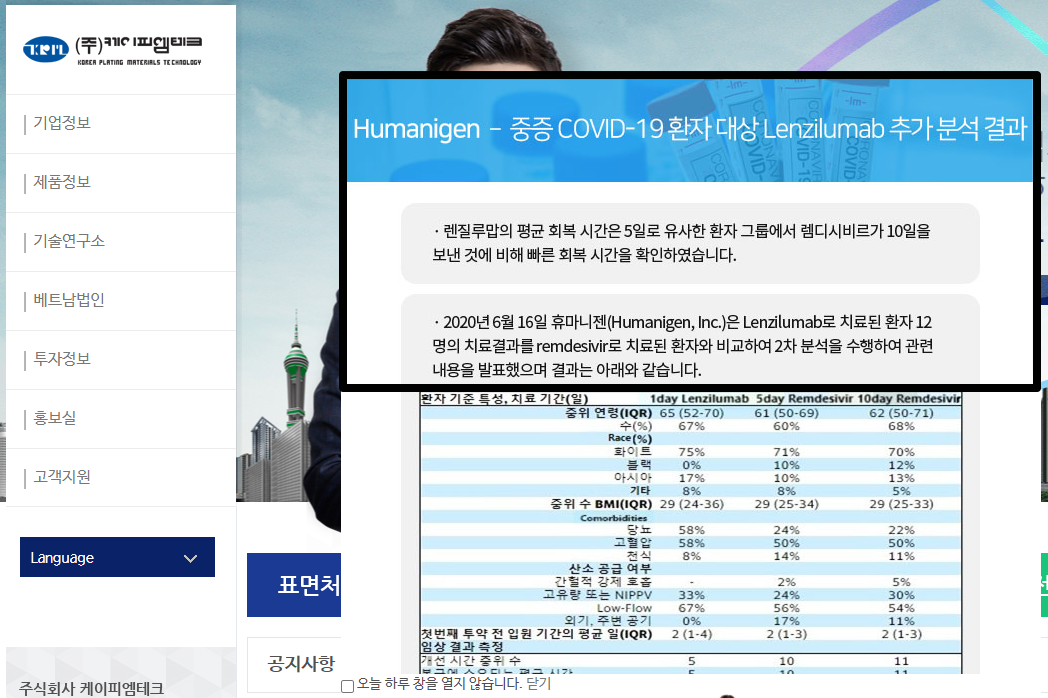The image size is (1048, 698).
Task: Click the 1day Lenzilumab column header
Action: pyautogui.click(x=699, y=399)
